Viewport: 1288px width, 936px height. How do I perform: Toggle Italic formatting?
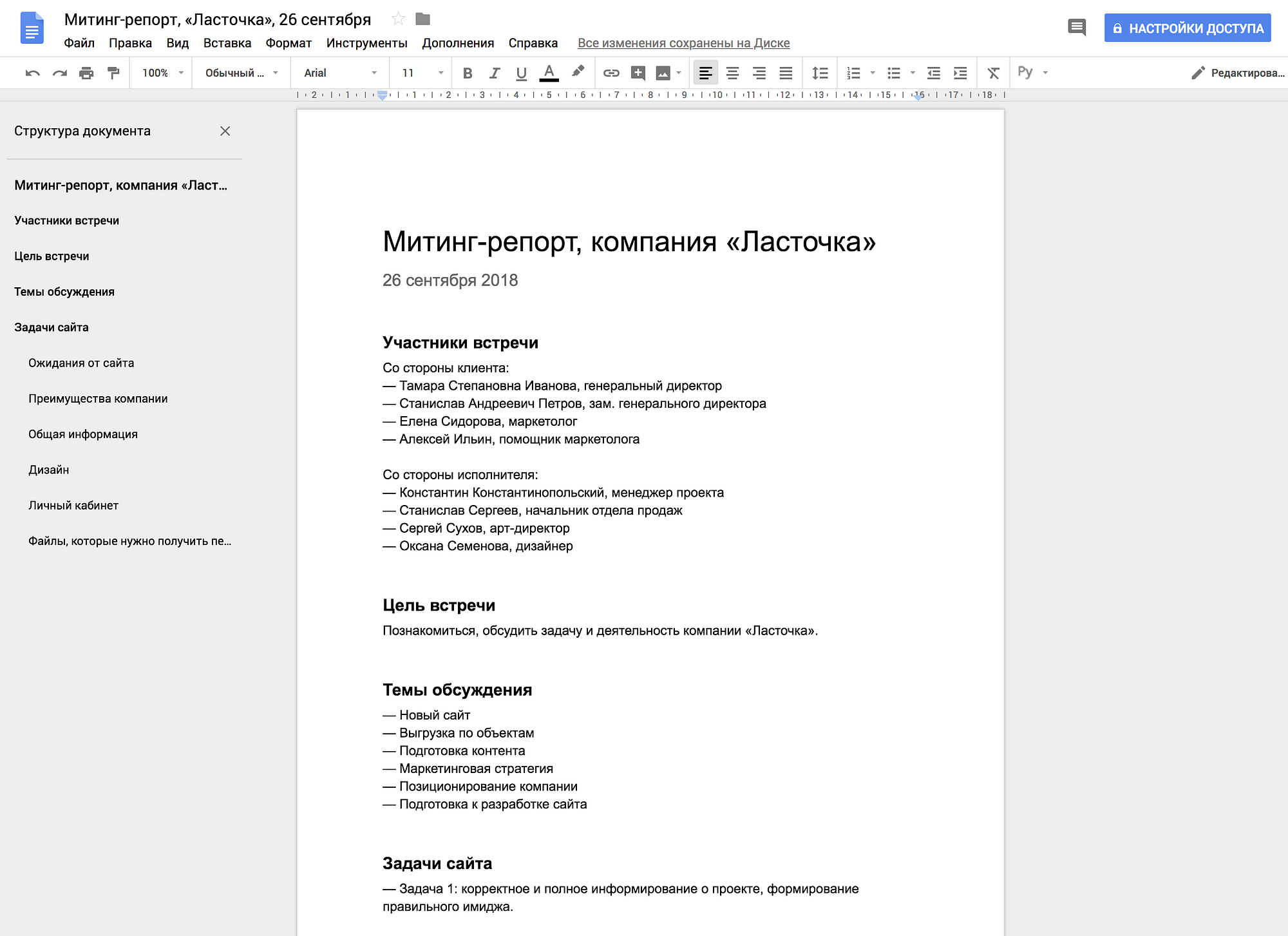point(495,73)
